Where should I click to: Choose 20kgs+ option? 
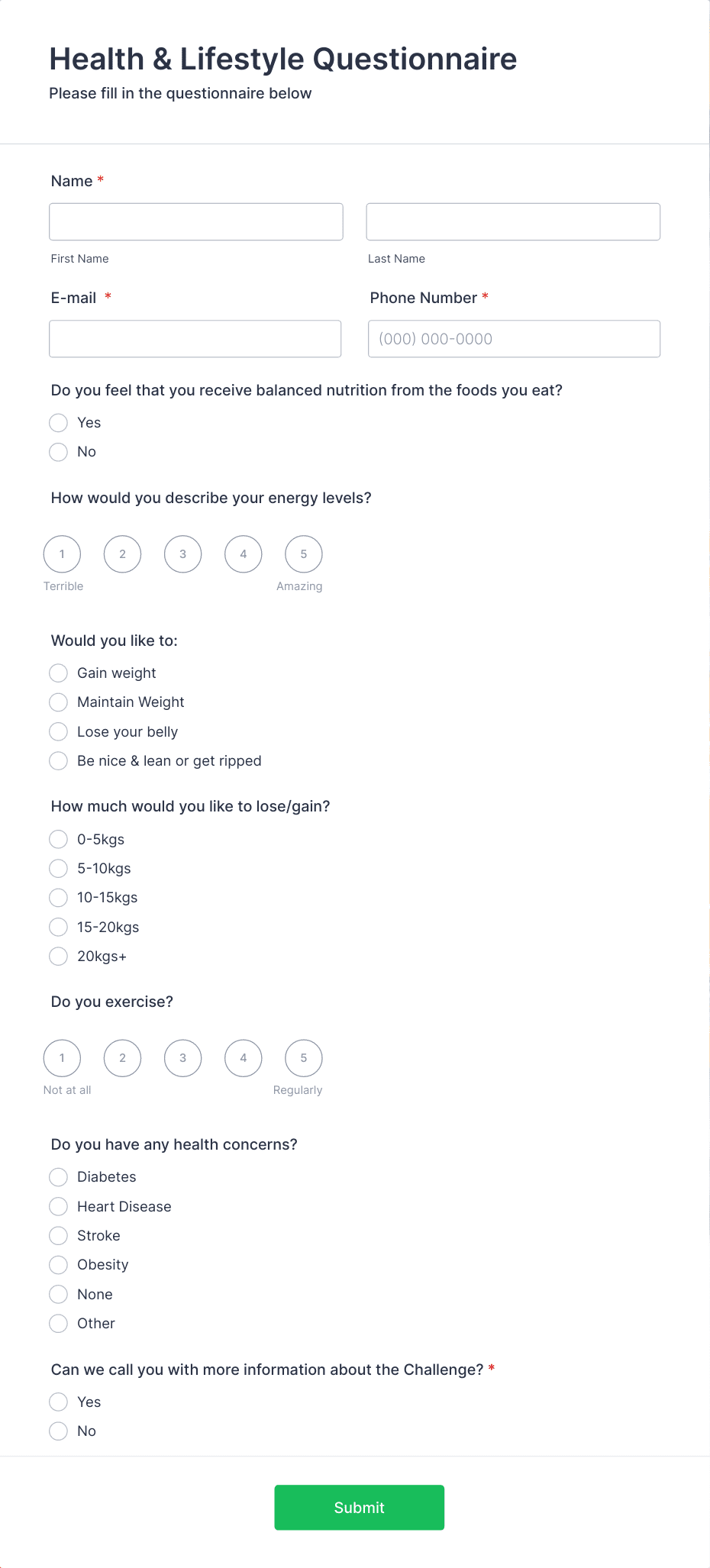58,956
